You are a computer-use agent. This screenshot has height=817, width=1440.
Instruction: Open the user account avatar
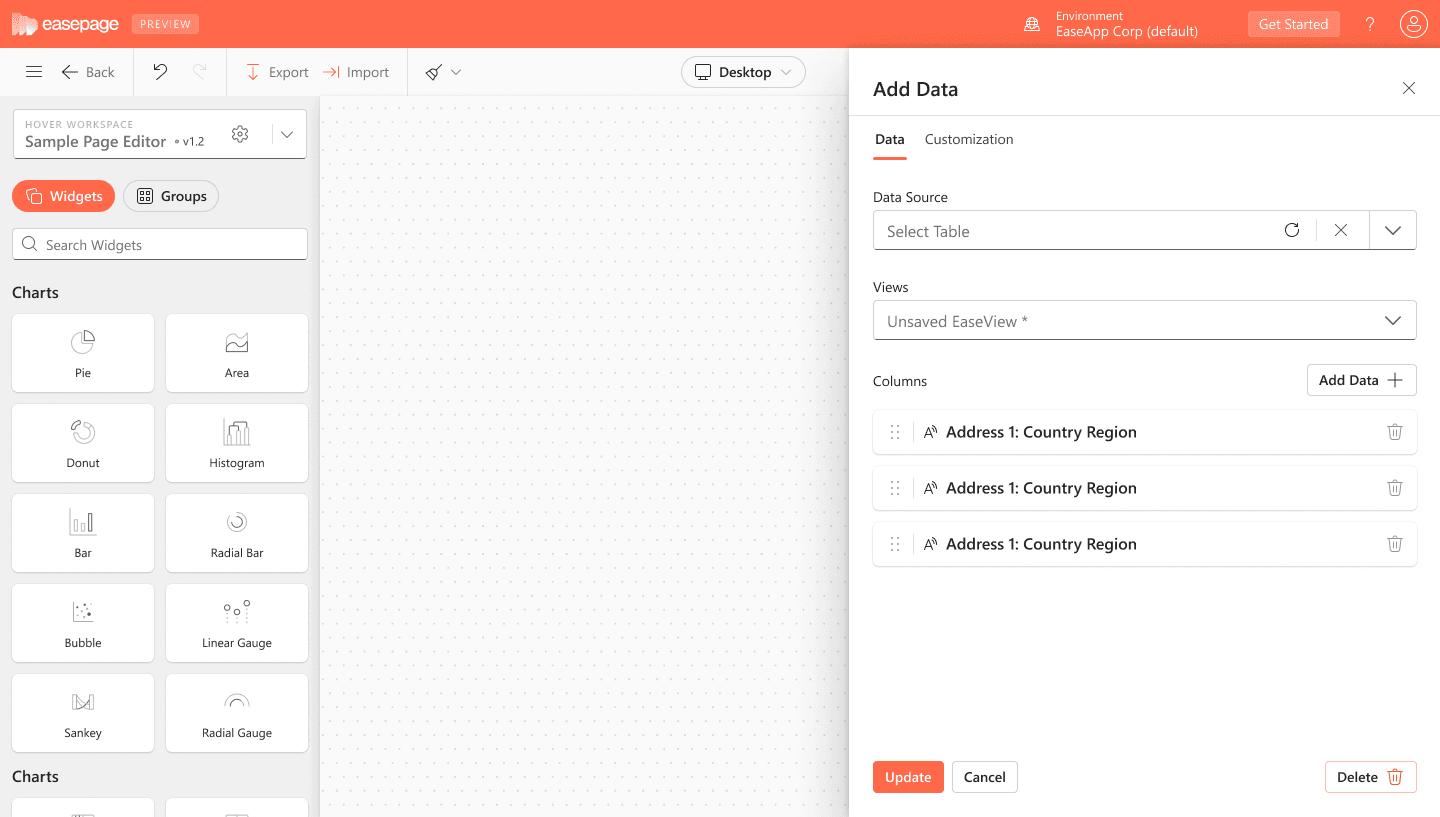pos(1413,24)
